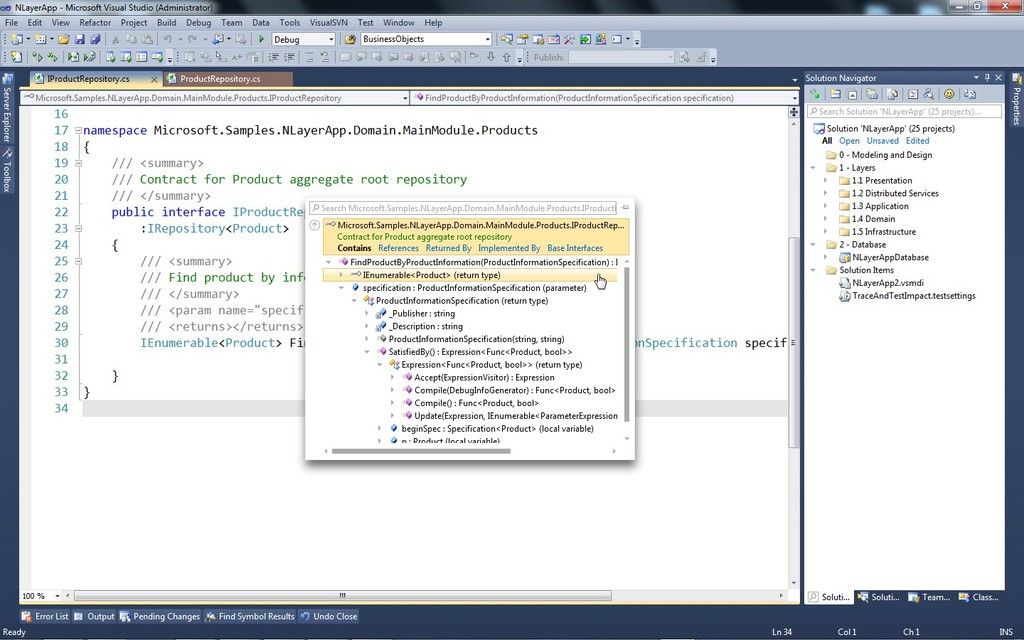Click the Cut toolbar icon

pyautogui.click(x=116, y=40)
